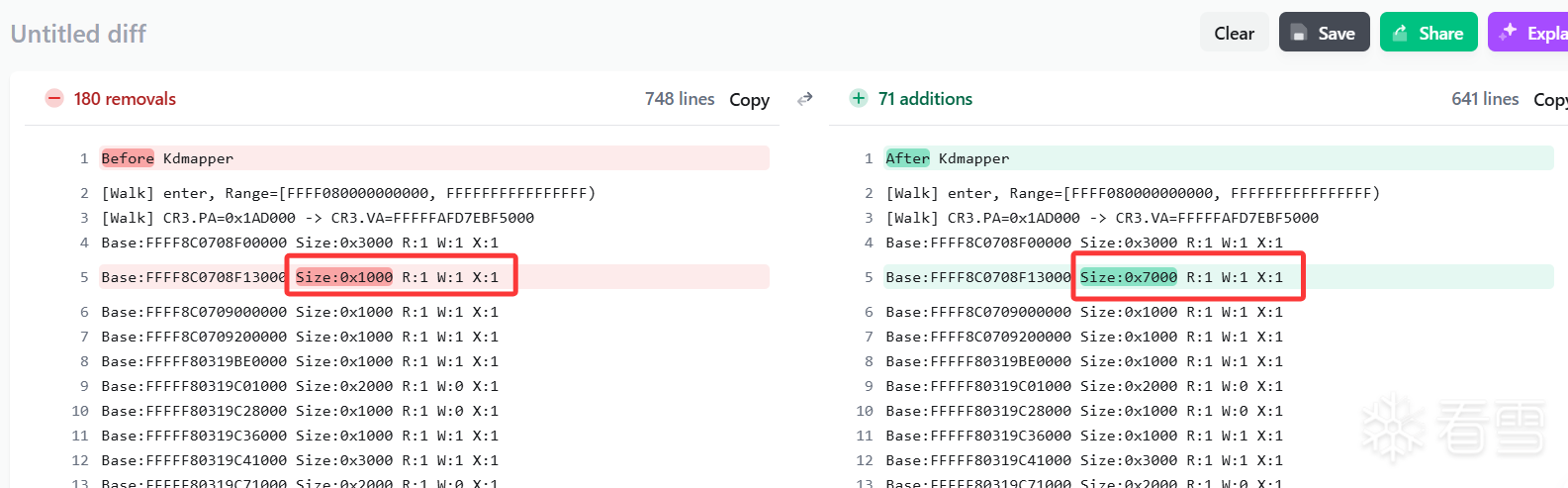
Task: Click the Share button's icon
Action: coord(1400,34)
